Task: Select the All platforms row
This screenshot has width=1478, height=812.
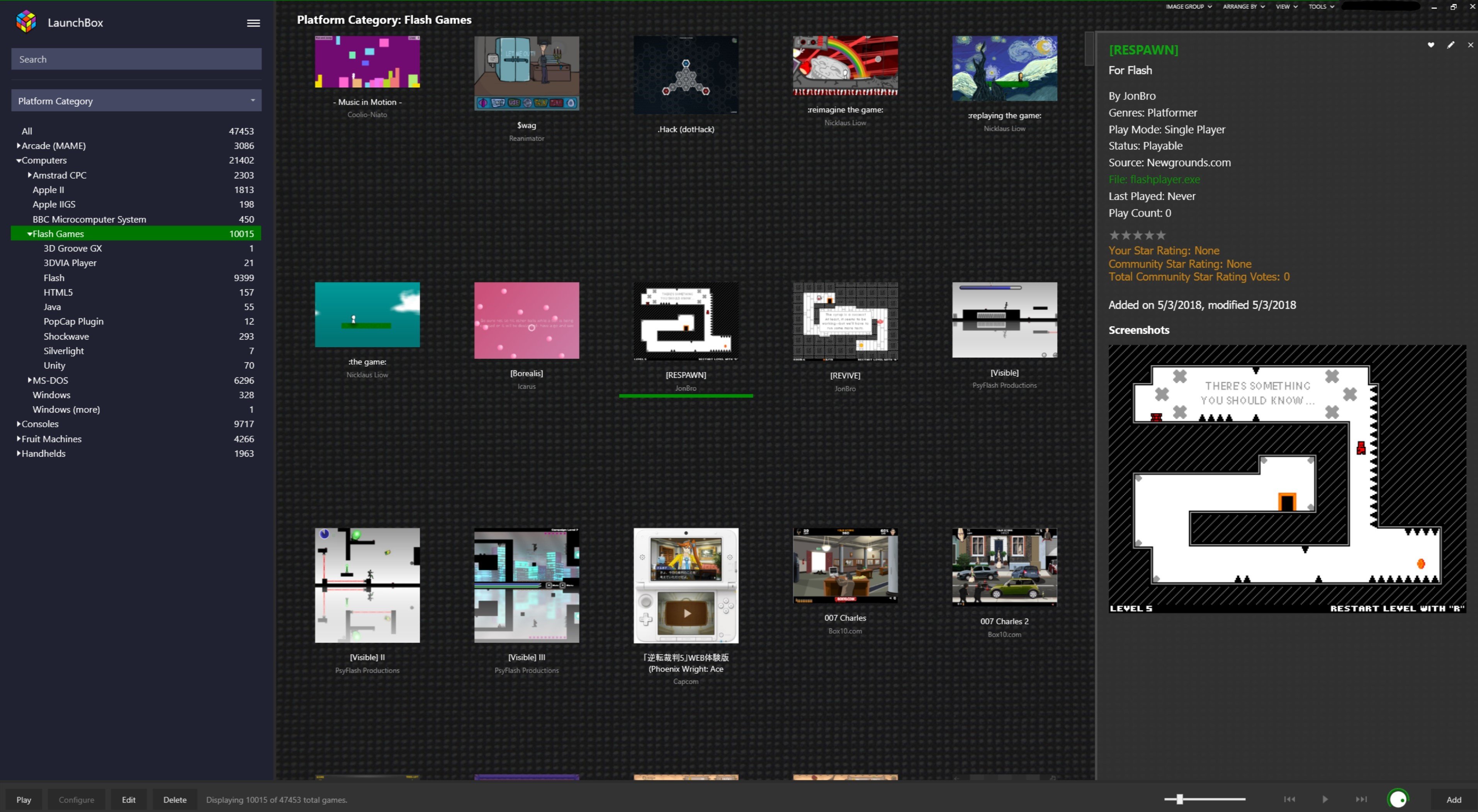Action: (136, 131)
